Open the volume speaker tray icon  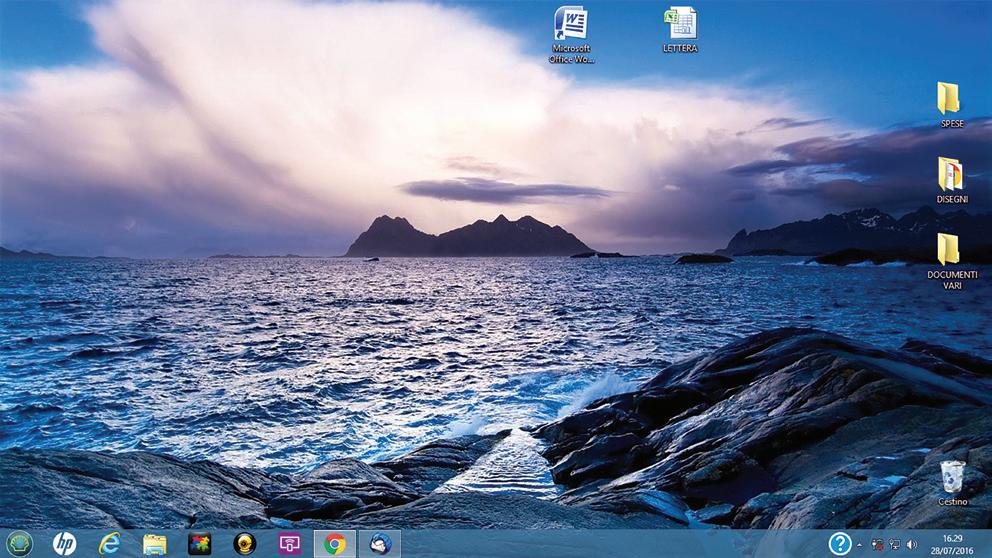click(x=912, y=544)
